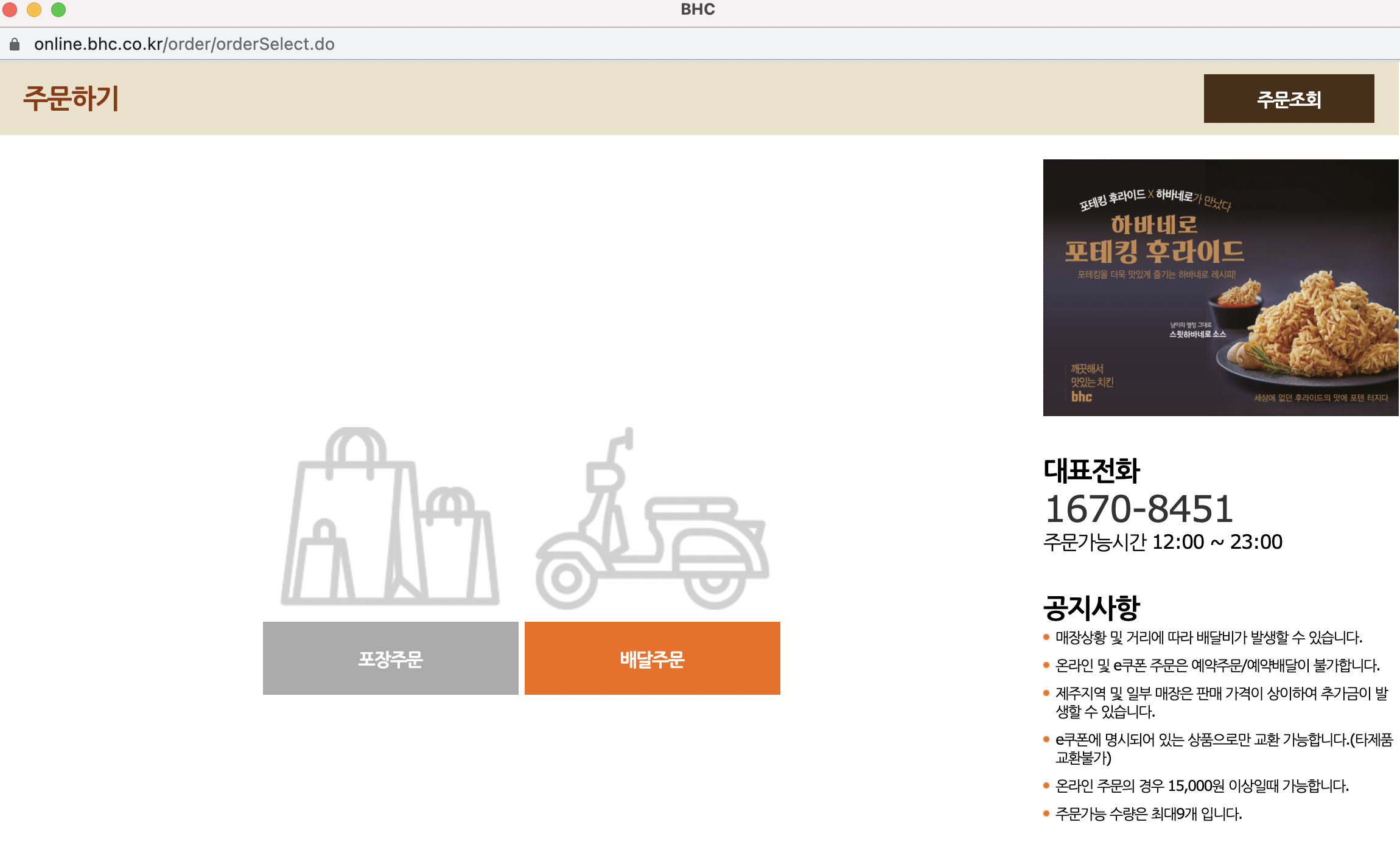The width and height of the screenshot is (1400, 842).
Task: Click the red close window button
Action: tap(10, 10)
